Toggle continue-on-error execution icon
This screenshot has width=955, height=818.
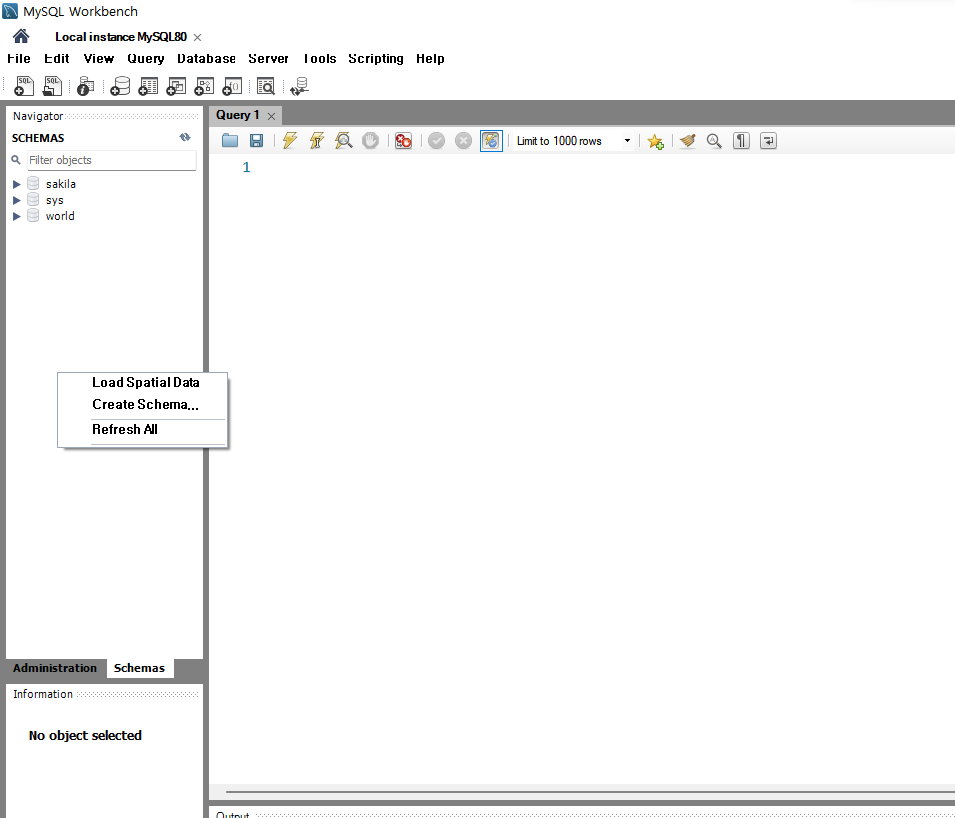[x=403, y=141]
